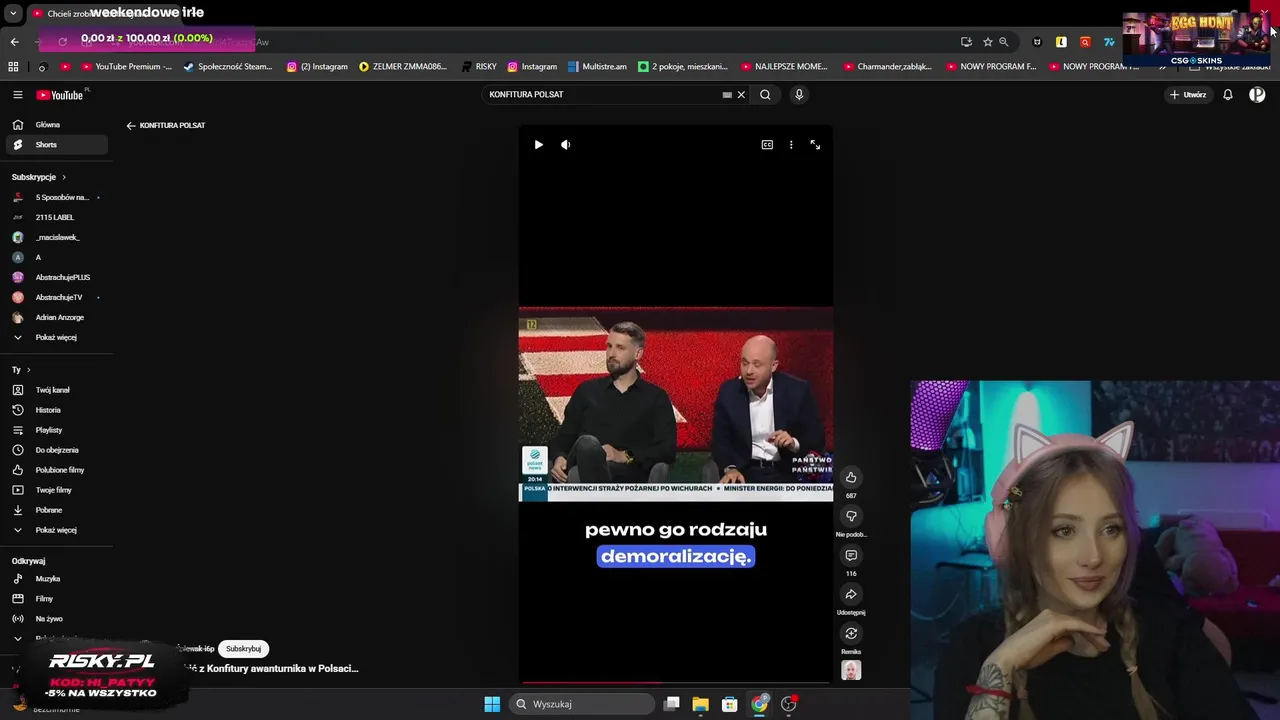Open Adrian Anzorge channel subscription
Image resolution: width=1280 pixels, height=720 pixels.
[x=57, y=317]
